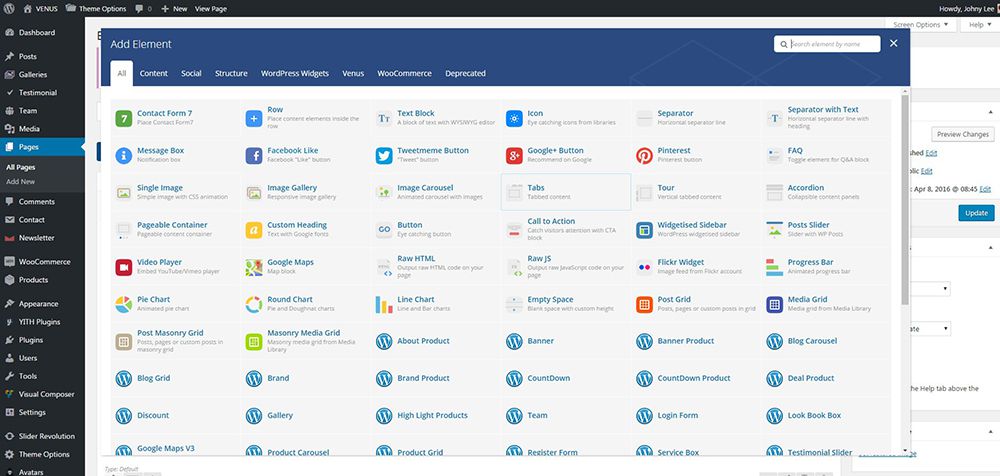Click New in the admin bar
This screenshot has height=476, width=1000.
click(x=174, y=9)
